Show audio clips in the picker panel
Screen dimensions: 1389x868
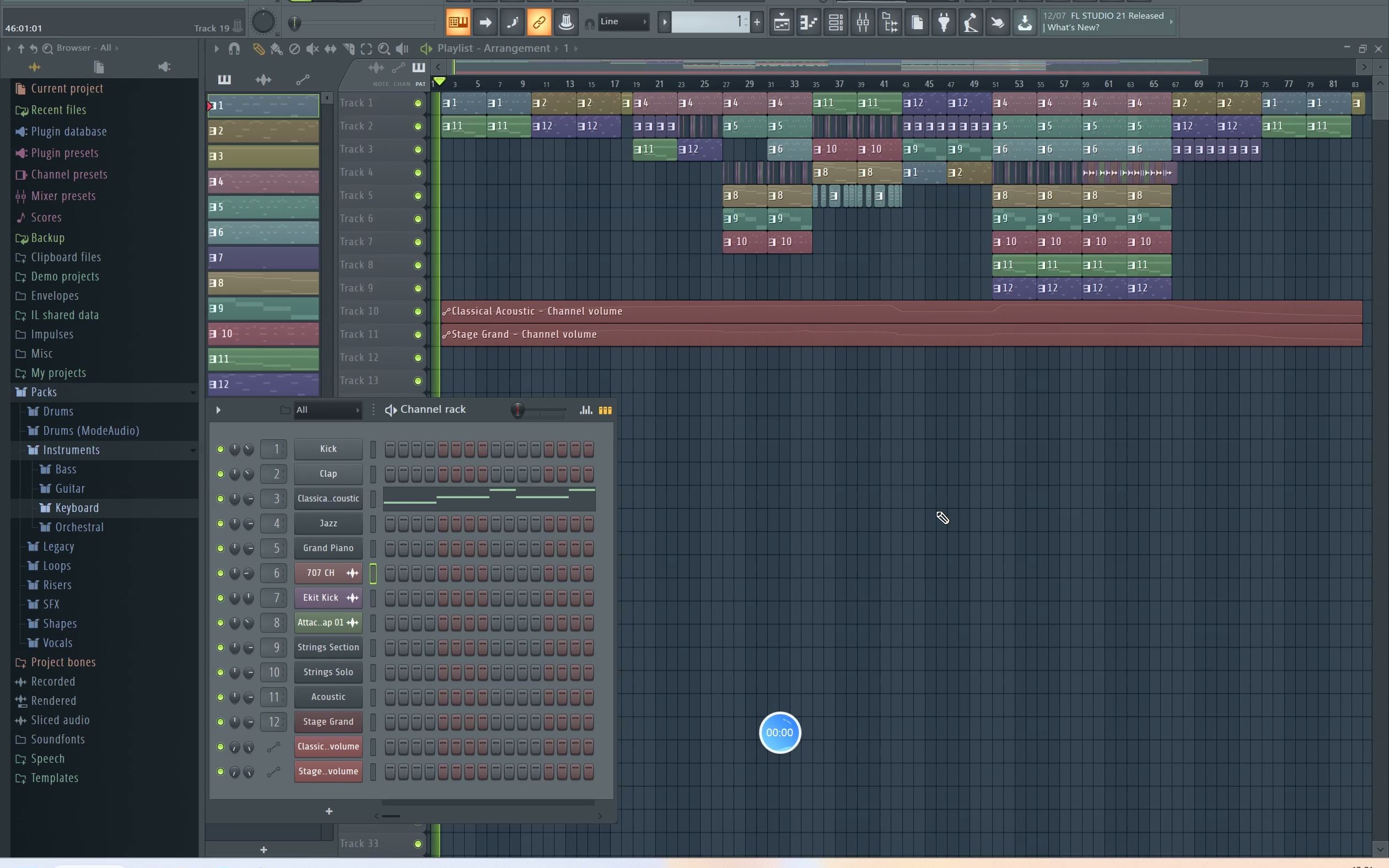point(263,80)
